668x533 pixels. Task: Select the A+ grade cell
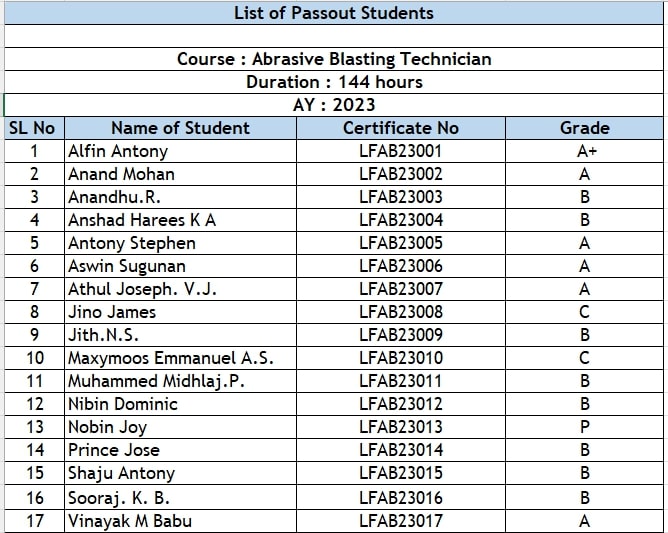pyautogui.click(x=584, y=151)
